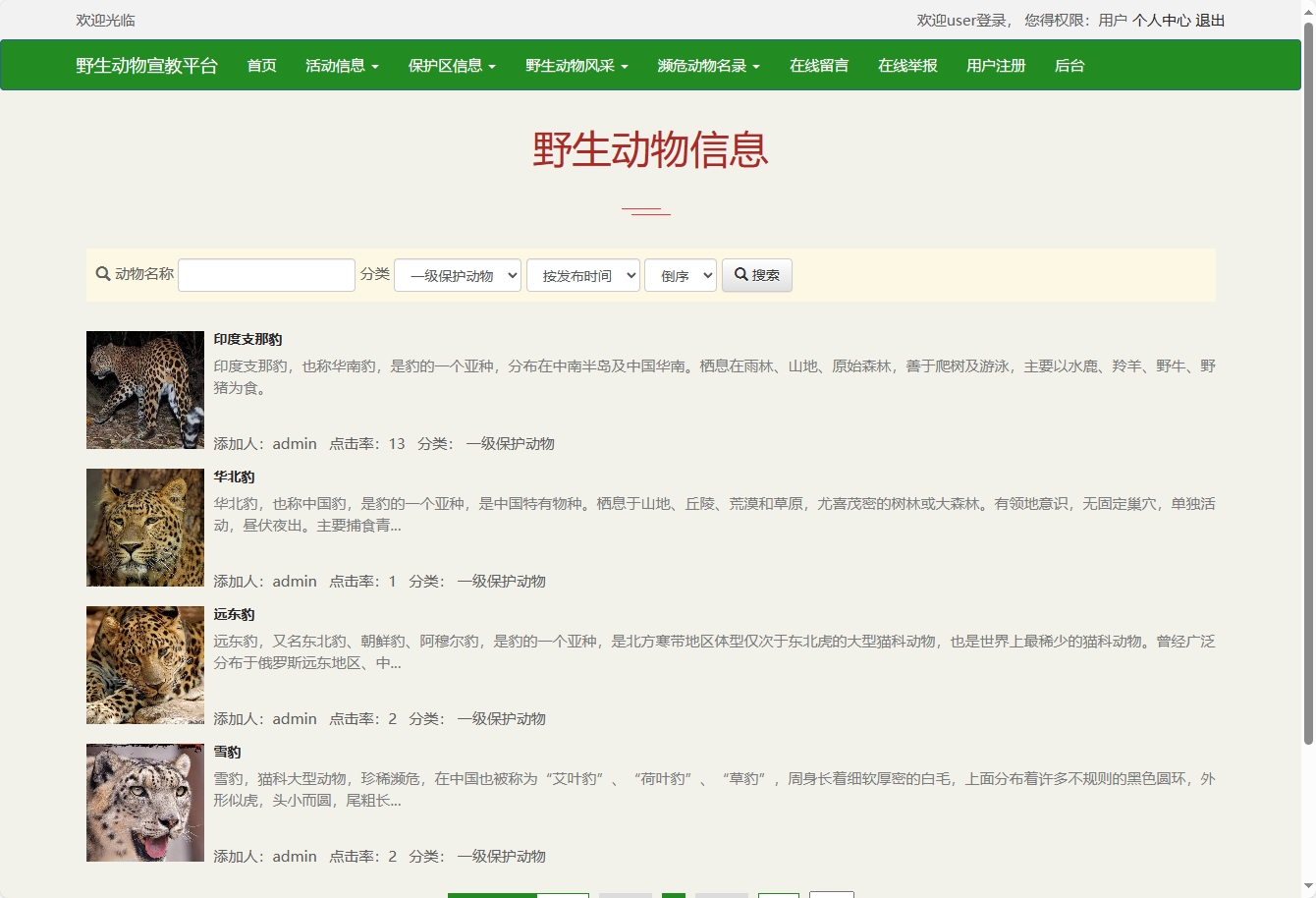This screenshot has height=898, width=1316.
Task: Click the 后台 admin link
Action: 1069,65
